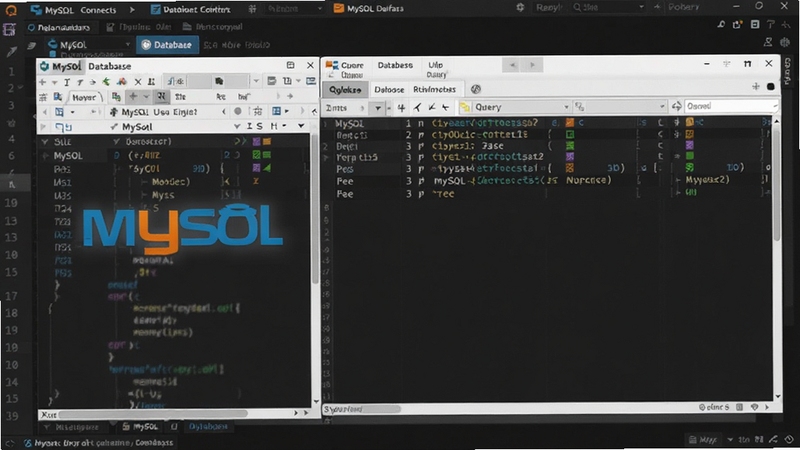
Task: Toggle the purple checkbox in the Ferp ctis query row
Action: pyautogui.click(x=570, y=157)
